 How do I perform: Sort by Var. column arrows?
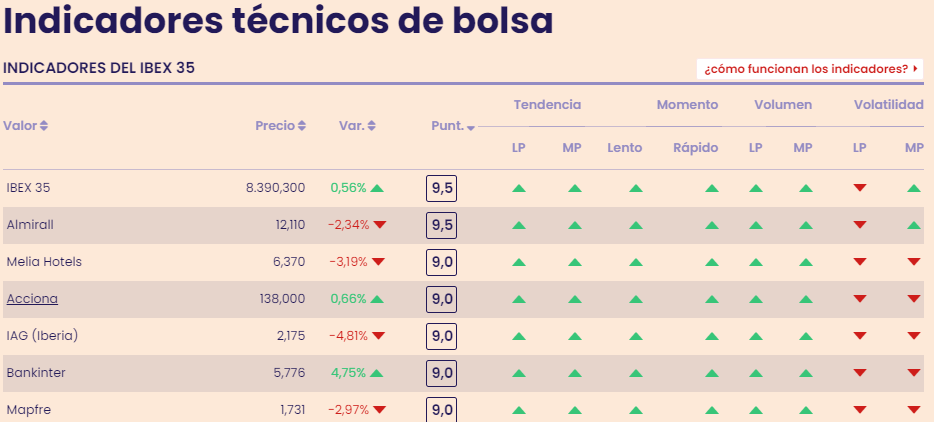point(371,126)
